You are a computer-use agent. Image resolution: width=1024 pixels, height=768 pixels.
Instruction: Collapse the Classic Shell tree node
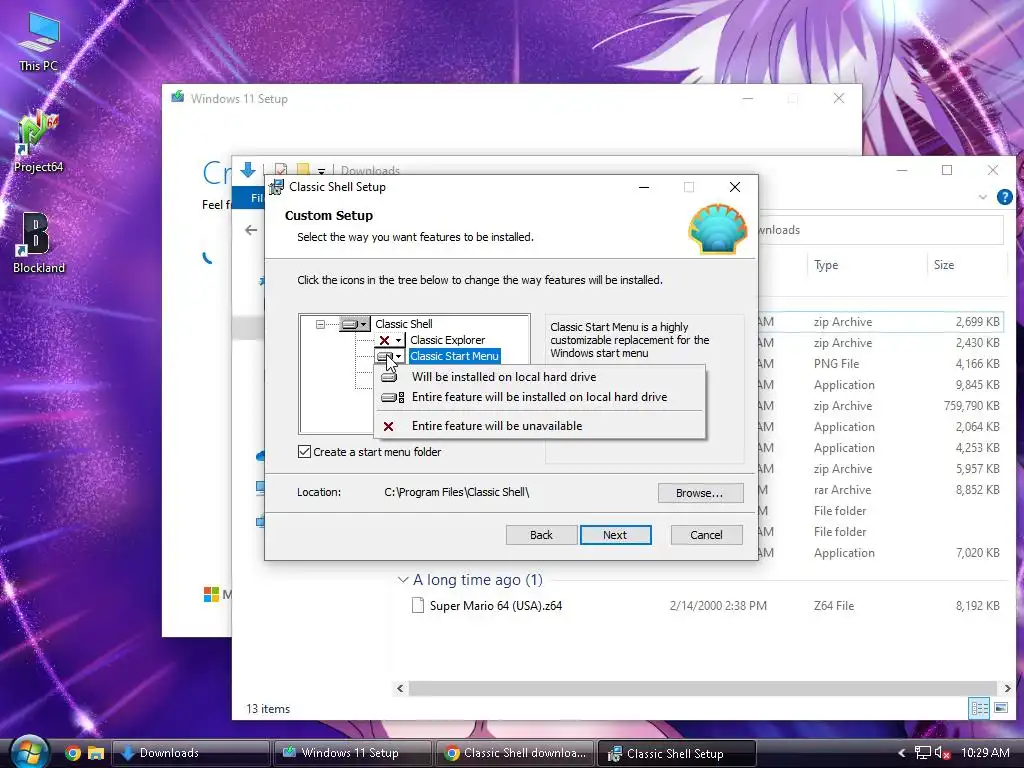tap(320, 324)
